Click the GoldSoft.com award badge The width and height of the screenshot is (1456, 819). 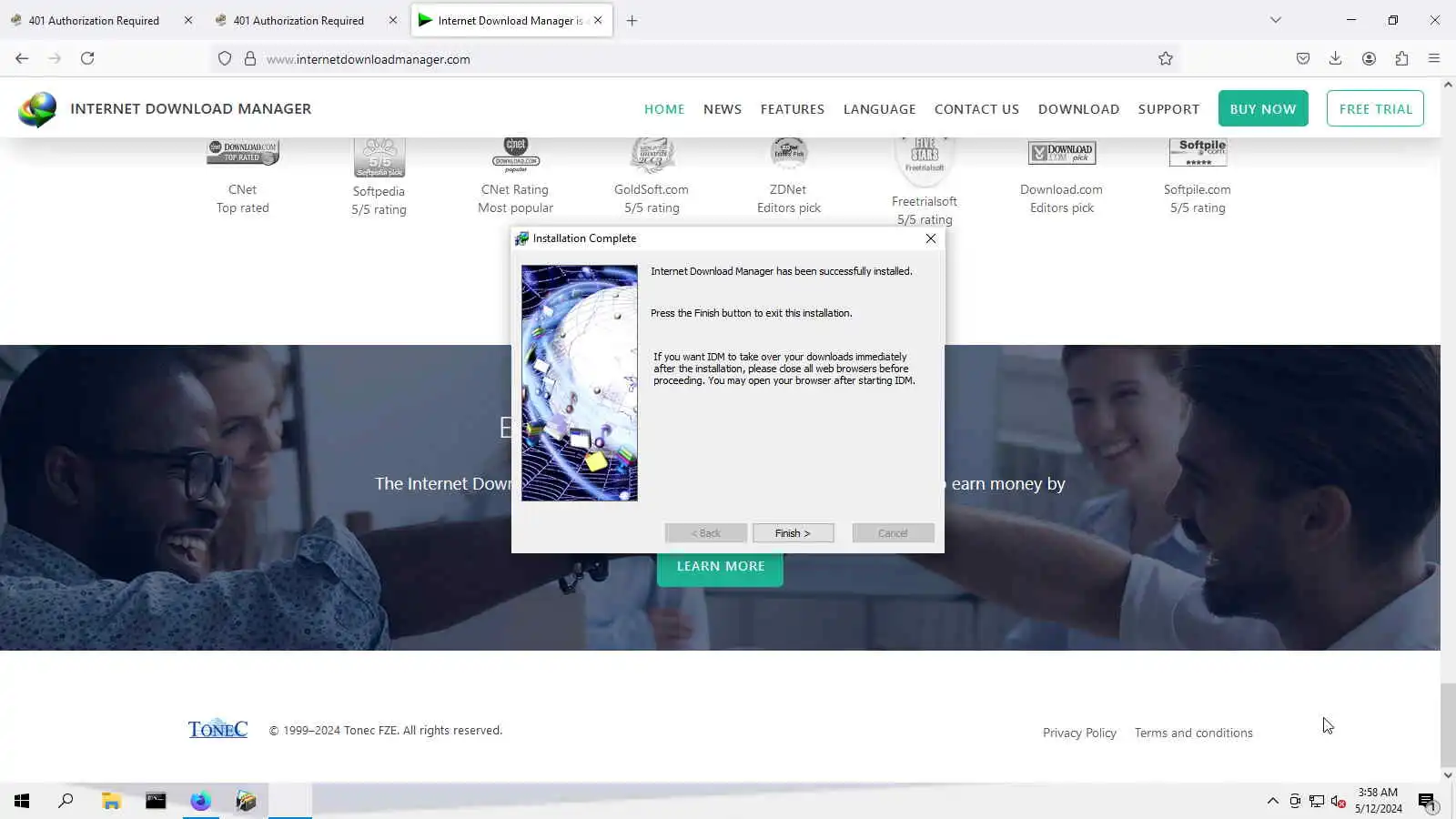[652, 155]
